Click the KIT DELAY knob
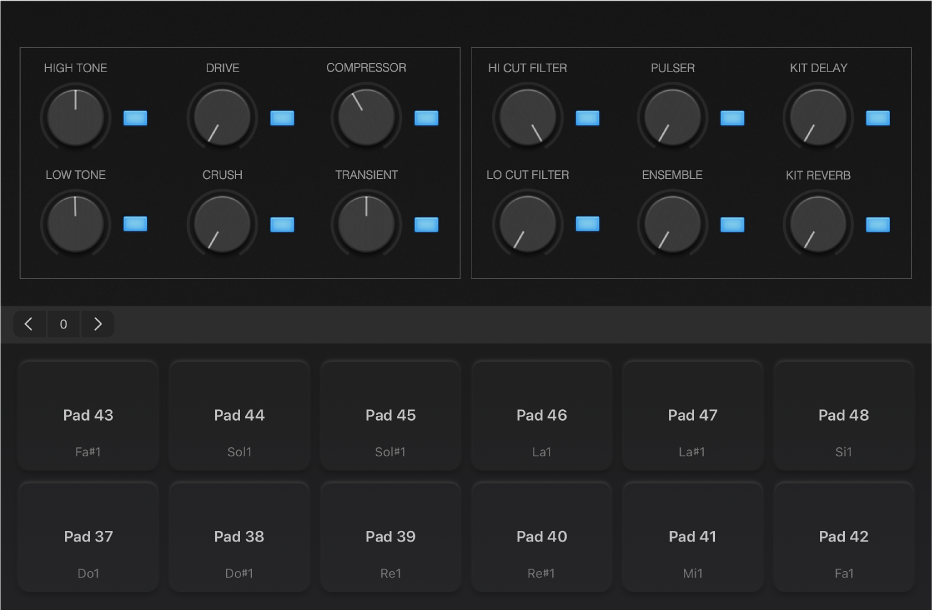This screenshot has height=612, width=934. coord(817,117)
